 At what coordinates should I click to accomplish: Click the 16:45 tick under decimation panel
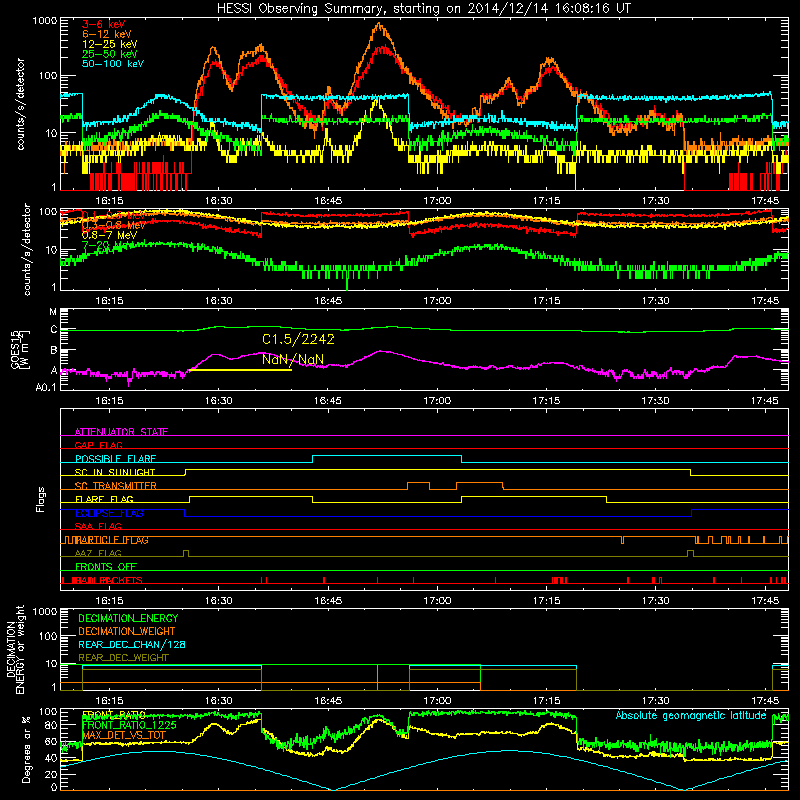(328, 701)
